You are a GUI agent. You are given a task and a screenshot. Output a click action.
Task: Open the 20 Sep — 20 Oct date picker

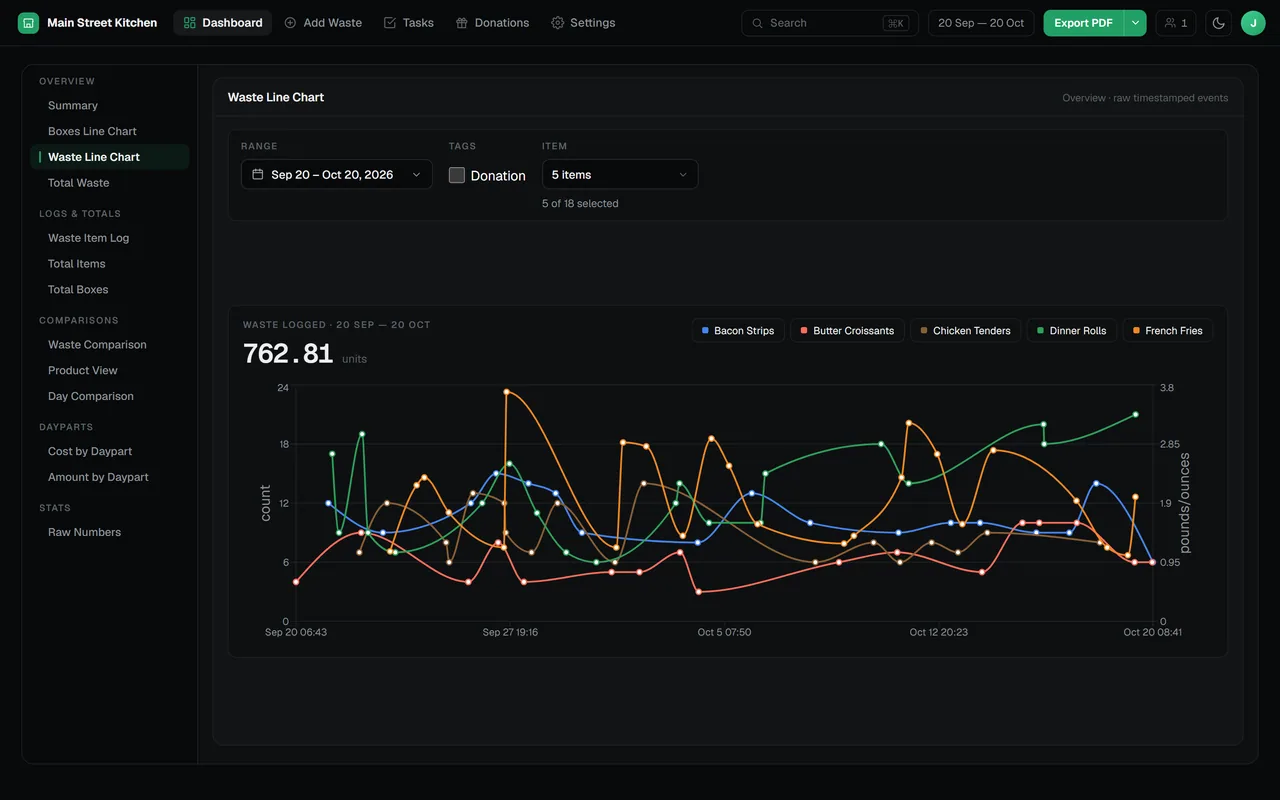(x=981, y=23)
